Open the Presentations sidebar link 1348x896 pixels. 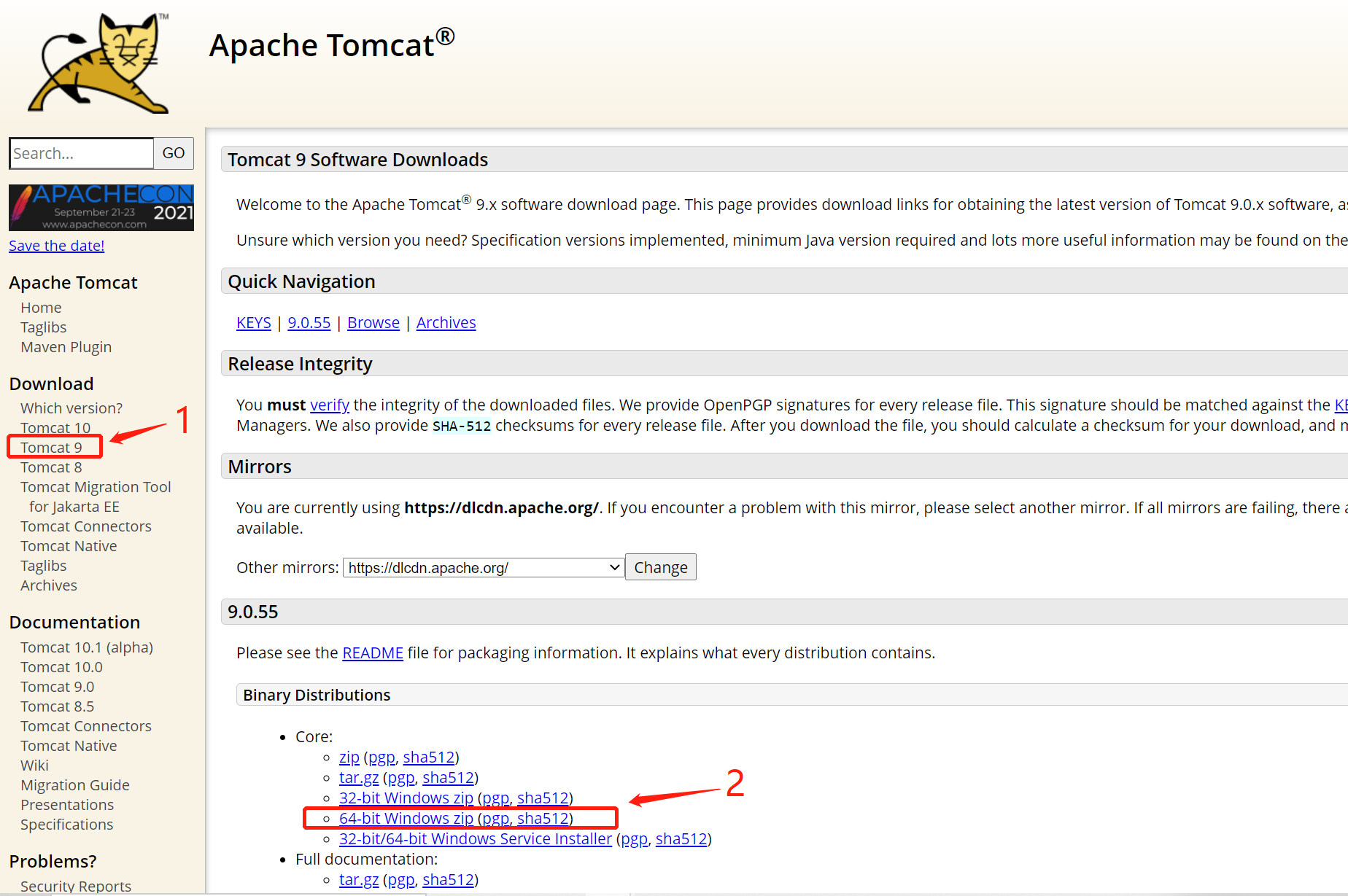pyautogui.click(x=67, y=805)
